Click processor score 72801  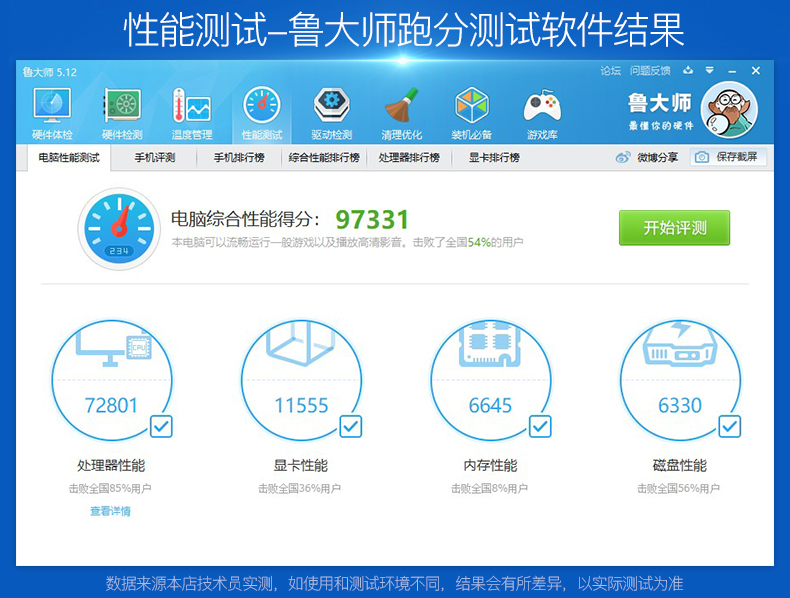[111, 405]
